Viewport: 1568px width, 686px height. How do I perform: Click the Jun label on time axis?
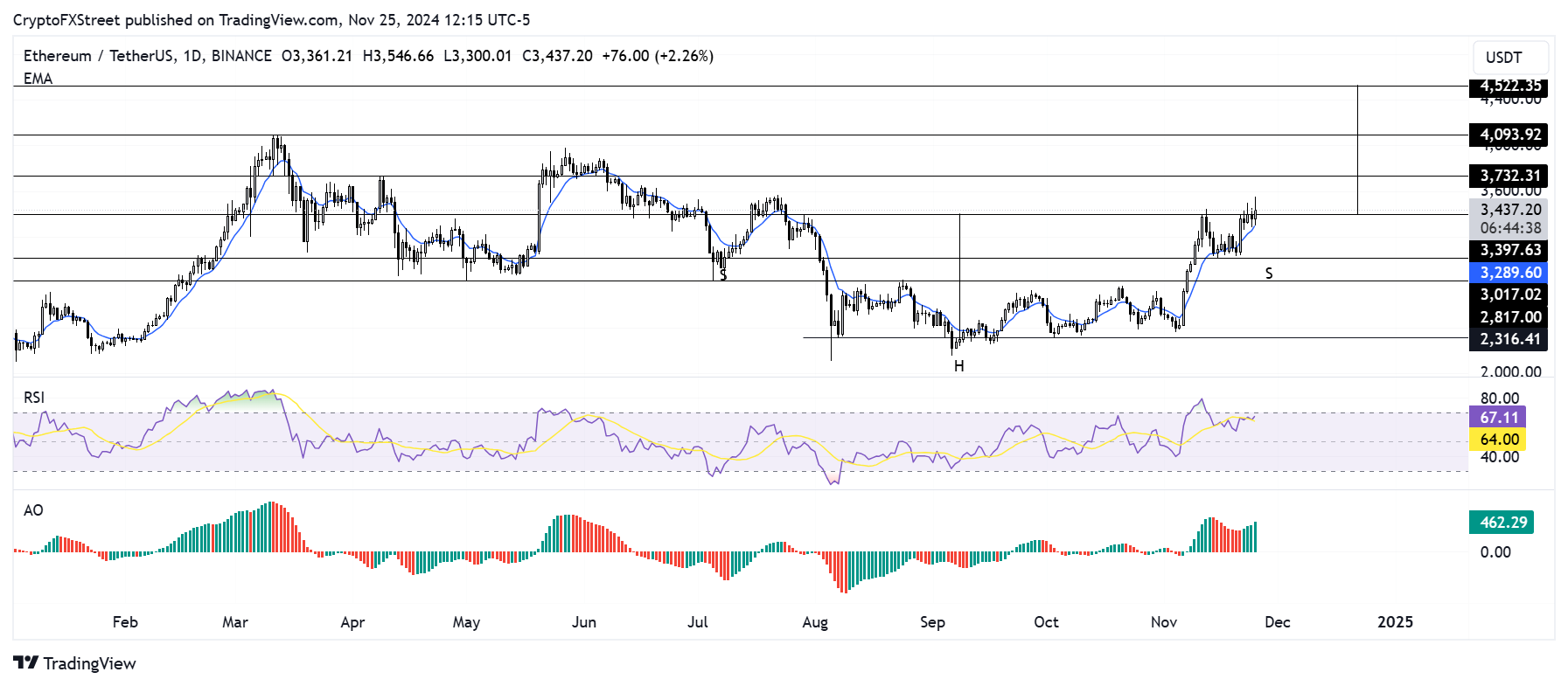coord(584,622)
